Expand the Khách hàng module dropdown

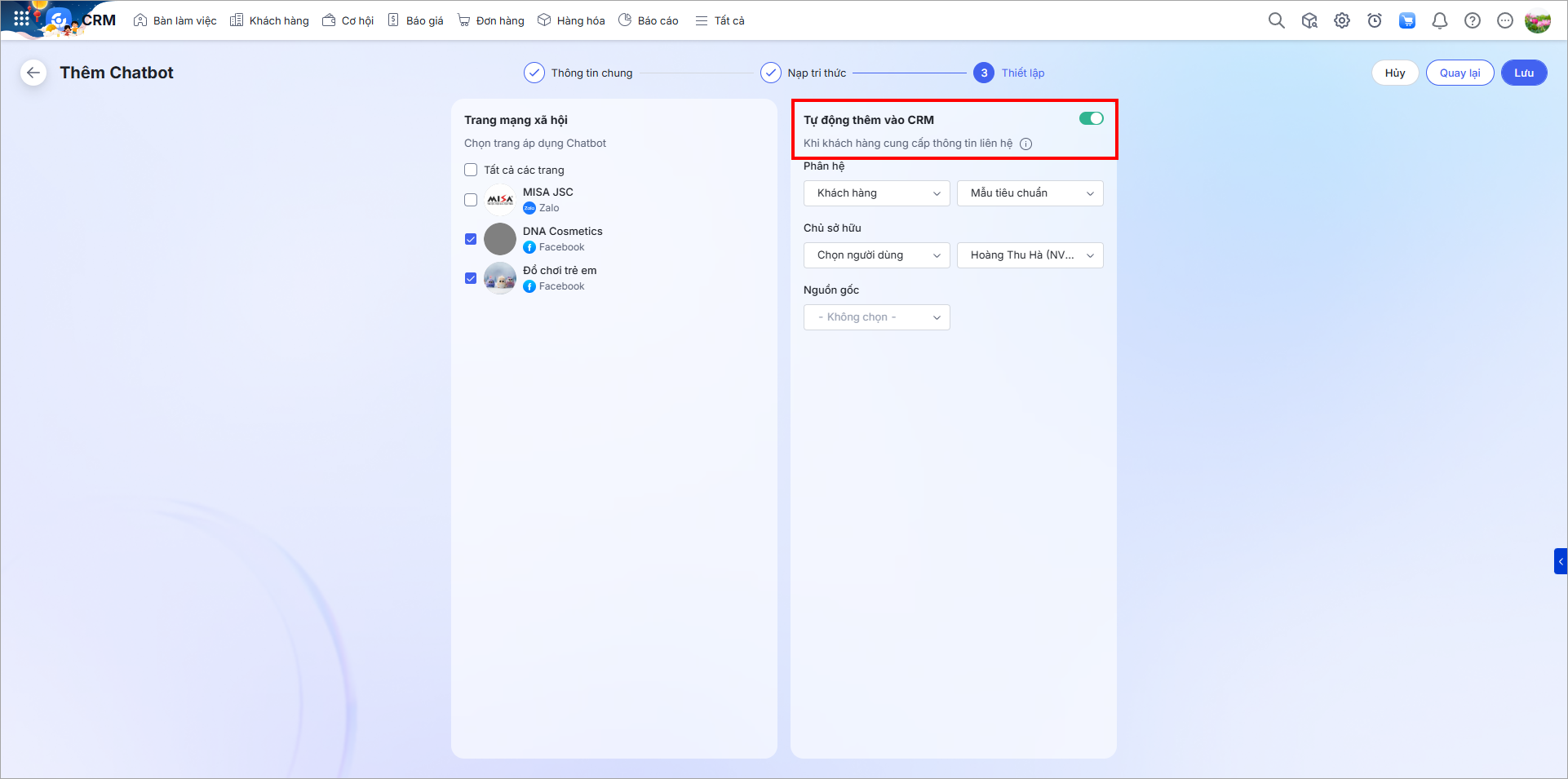(x=876, y=193)
